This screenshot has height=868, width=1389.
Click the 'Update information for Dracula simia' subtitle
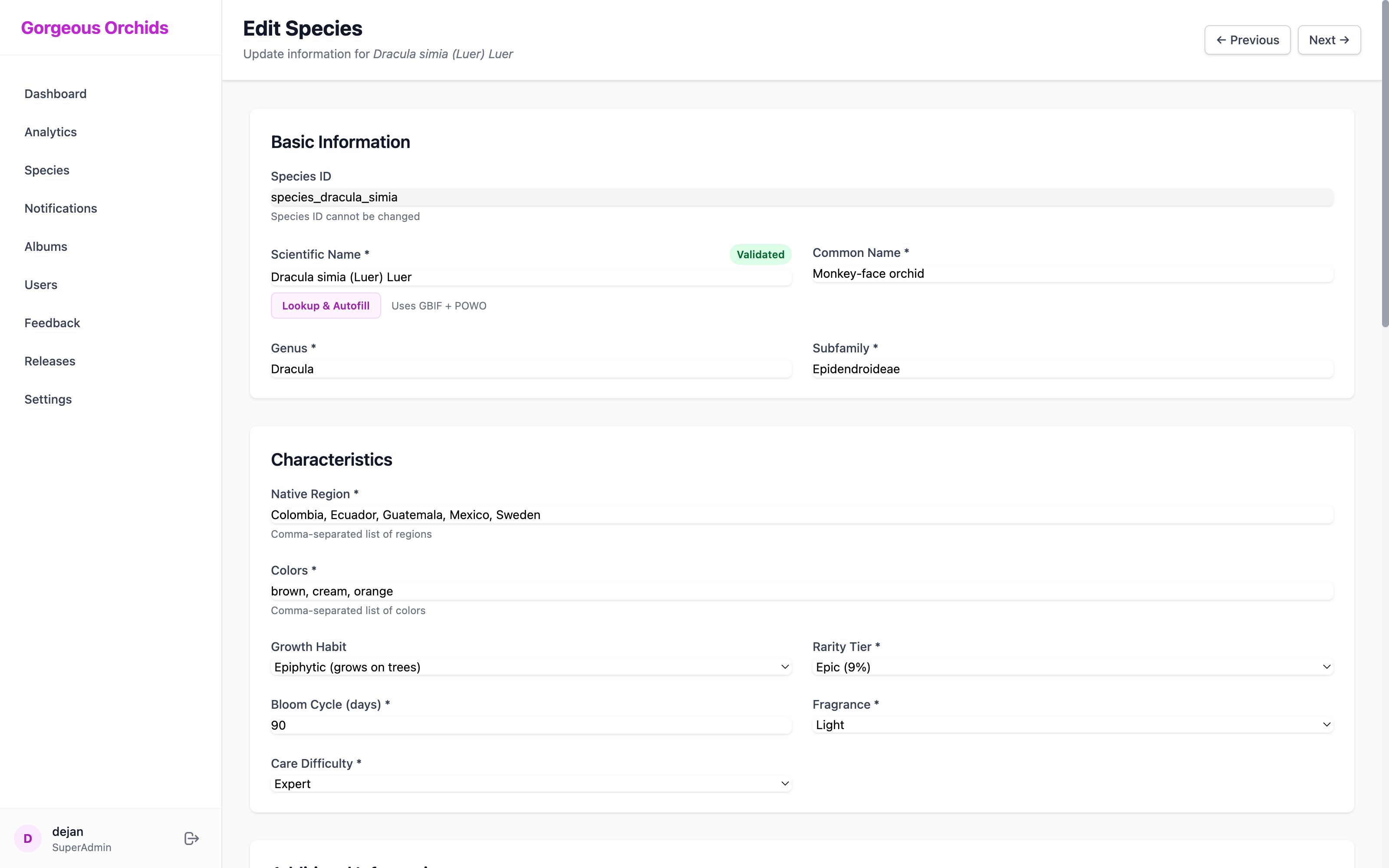pyautogui.click(x=378, y=54)
